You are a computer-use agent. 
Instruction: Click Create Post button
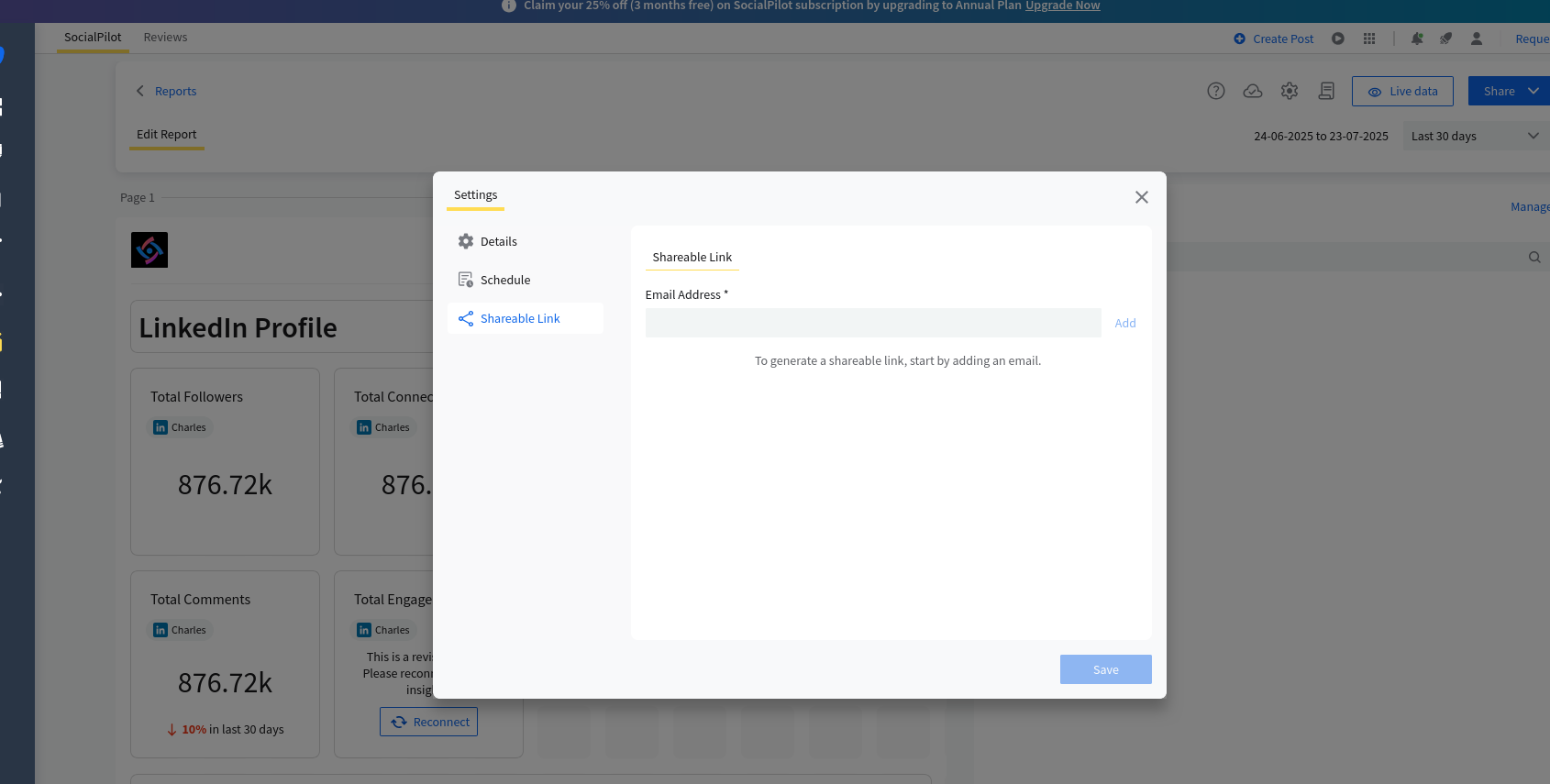(x=1274, y=39)
